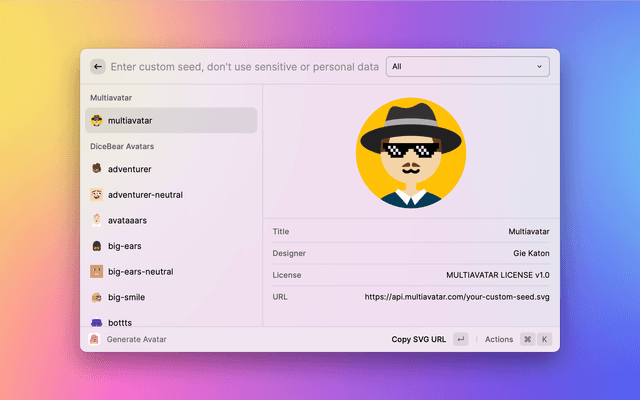640x400 pixels.
Task: Click the large avatar preview image
Action: 411,153
